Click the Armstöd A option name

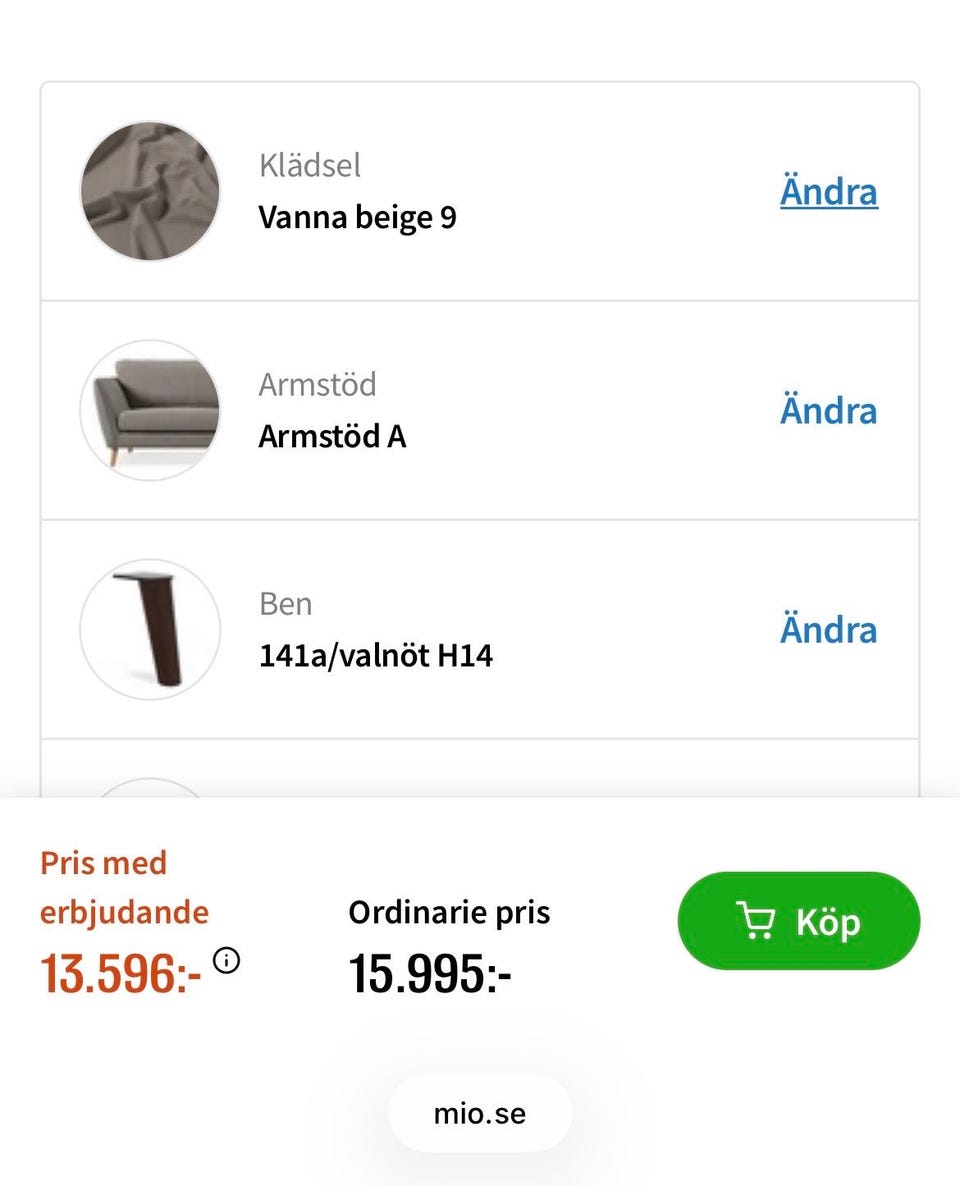coord(332,436)
